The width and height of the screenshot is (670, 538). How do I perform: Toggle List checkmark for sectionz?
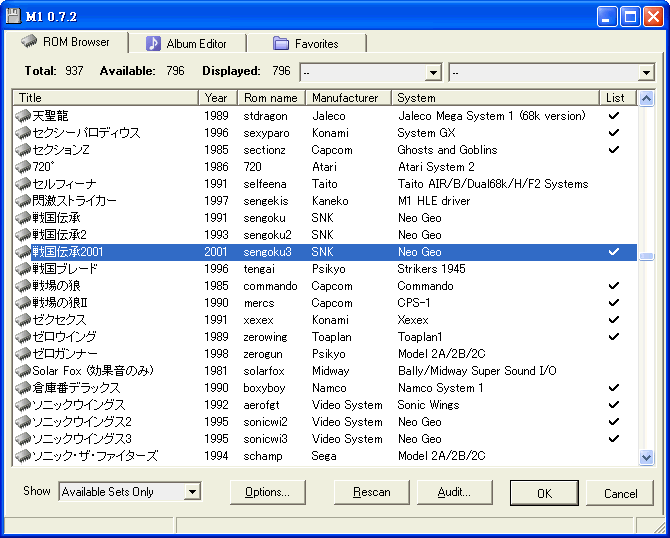pos(614,150)
